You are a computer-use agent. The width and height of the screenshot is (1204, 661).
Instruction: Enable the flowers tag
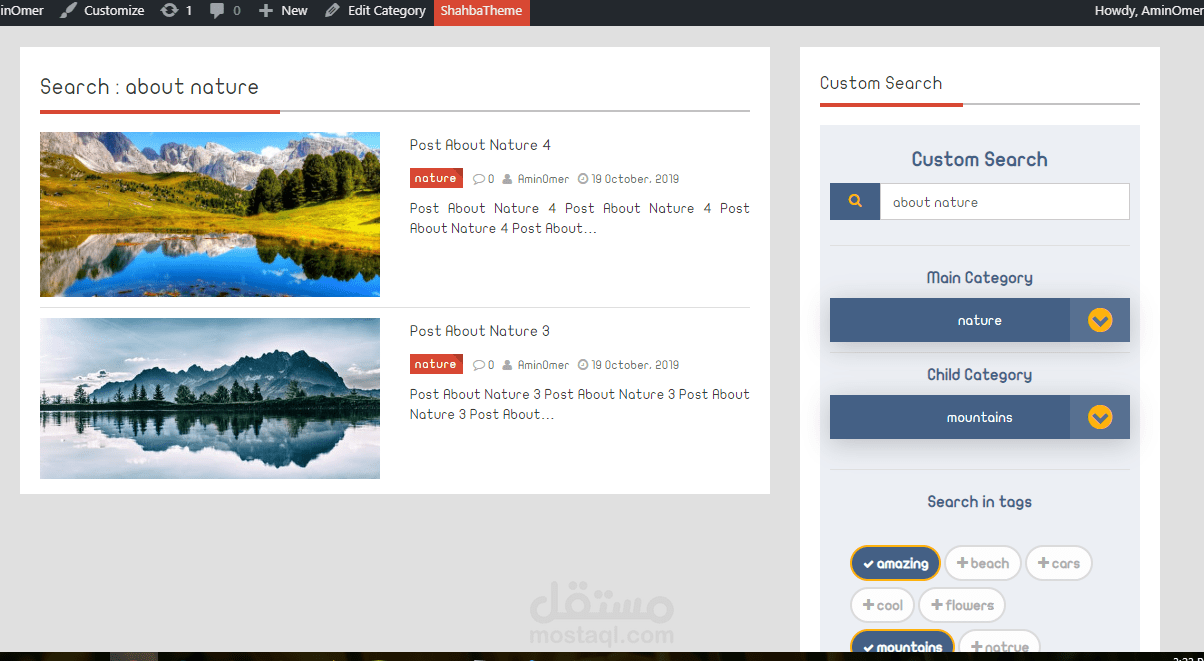(962, 605)
